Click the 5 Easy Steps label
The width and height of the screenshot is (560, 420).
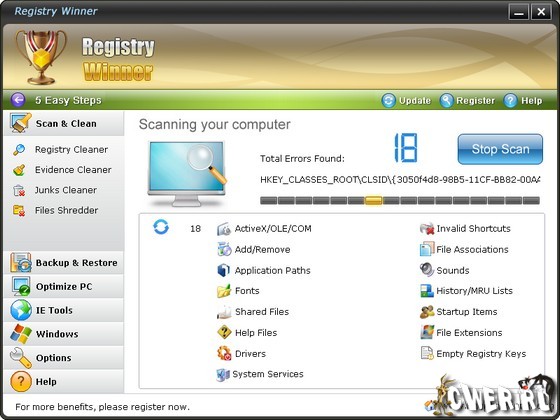tap(68, 100)
